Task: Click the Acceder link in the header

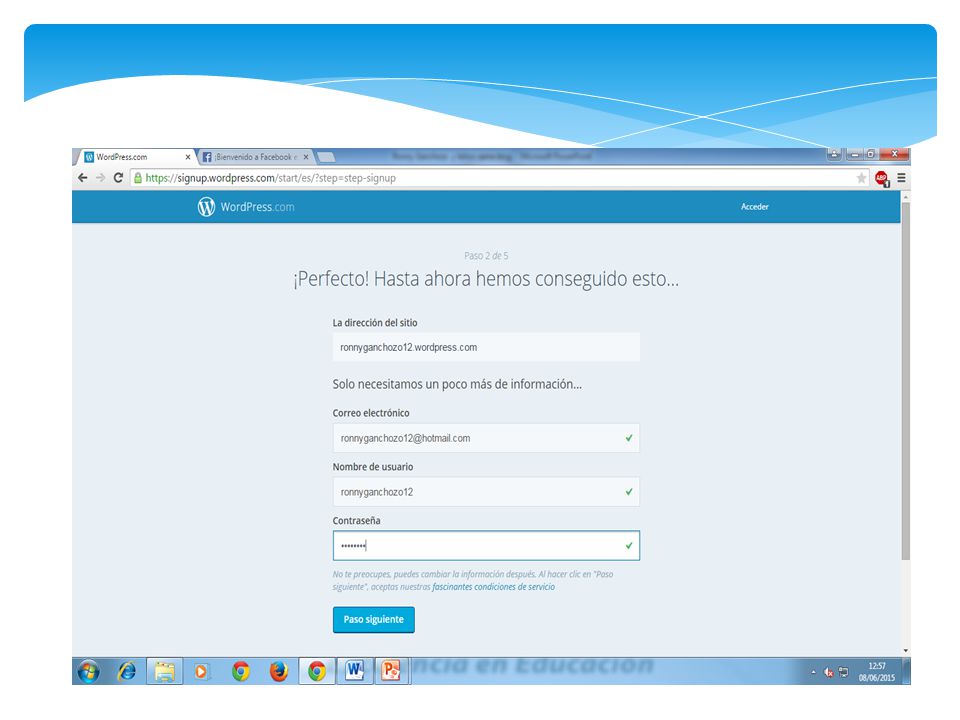Action: pyautogui.click(x=755, y=207)
